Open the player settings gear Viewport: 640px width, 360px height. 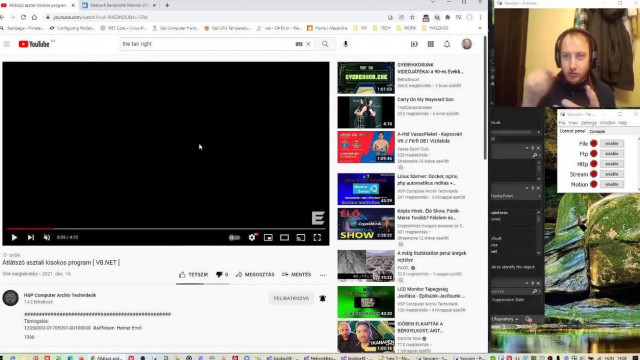tap(252, 237)
